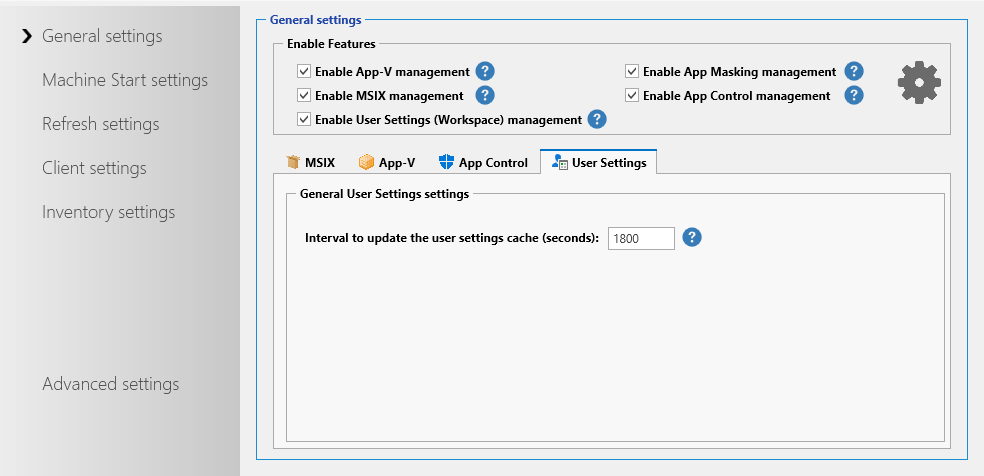Click the App-V box icon on tab
The image size is (984, 476).
pyautogui.click(x=366, y=162)
